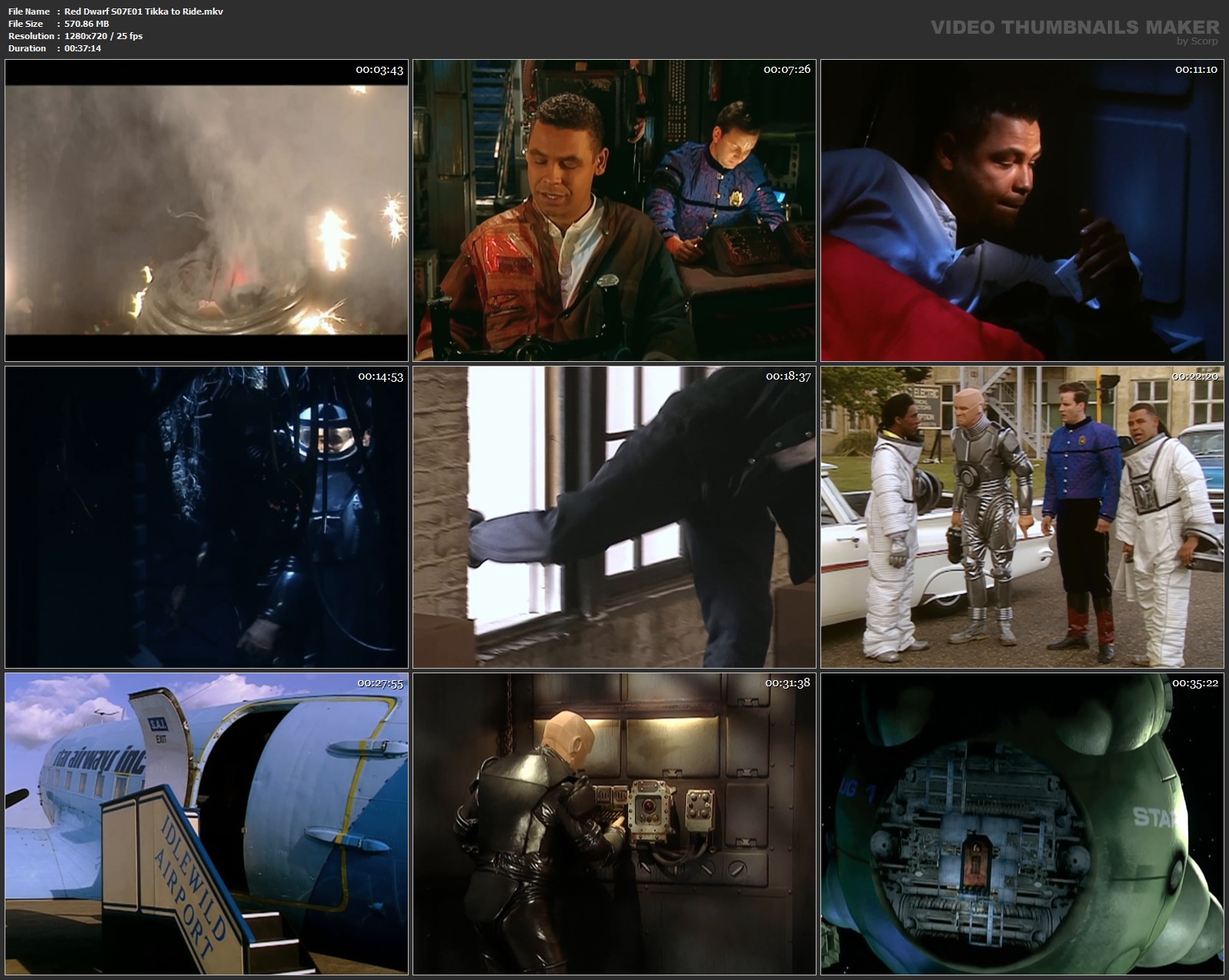The width and height of the screenshot is (1229, 980).
Task: Select the green spaceship thumbnail at 00:35:22
Action: click(x=1022, y=824)
